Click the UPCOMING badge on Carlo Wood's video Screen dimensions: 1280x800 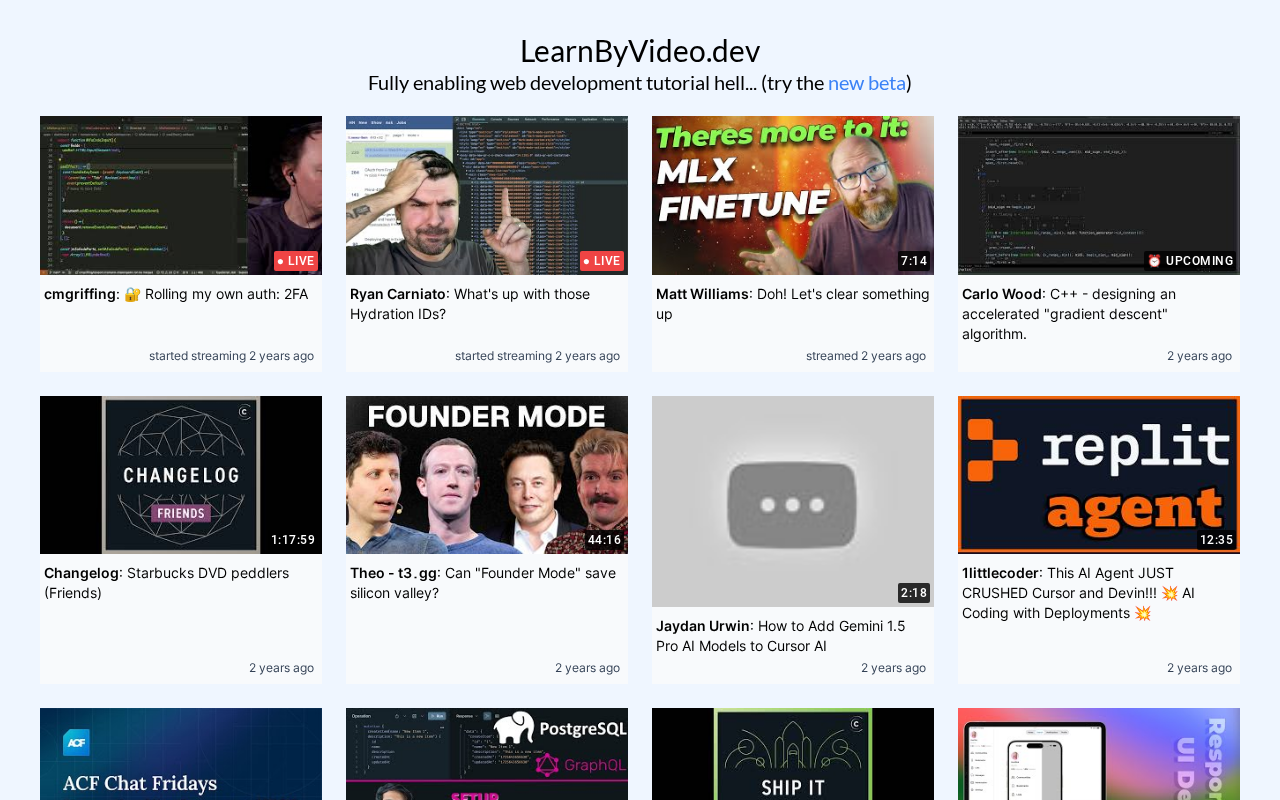[1190, 261]
